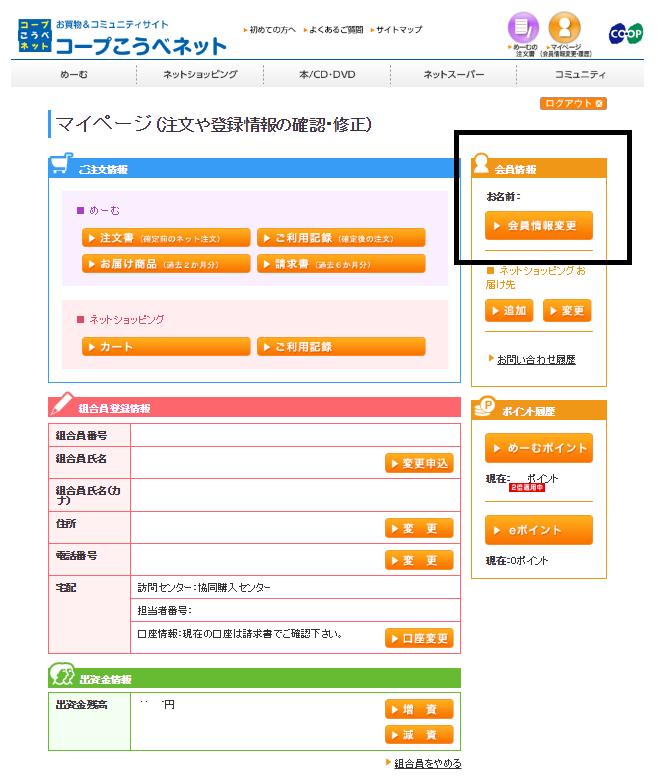This screenshot has height=780, width=657.
Task: Click the 会員情報変更 button
Action: (x=538, y=226)
